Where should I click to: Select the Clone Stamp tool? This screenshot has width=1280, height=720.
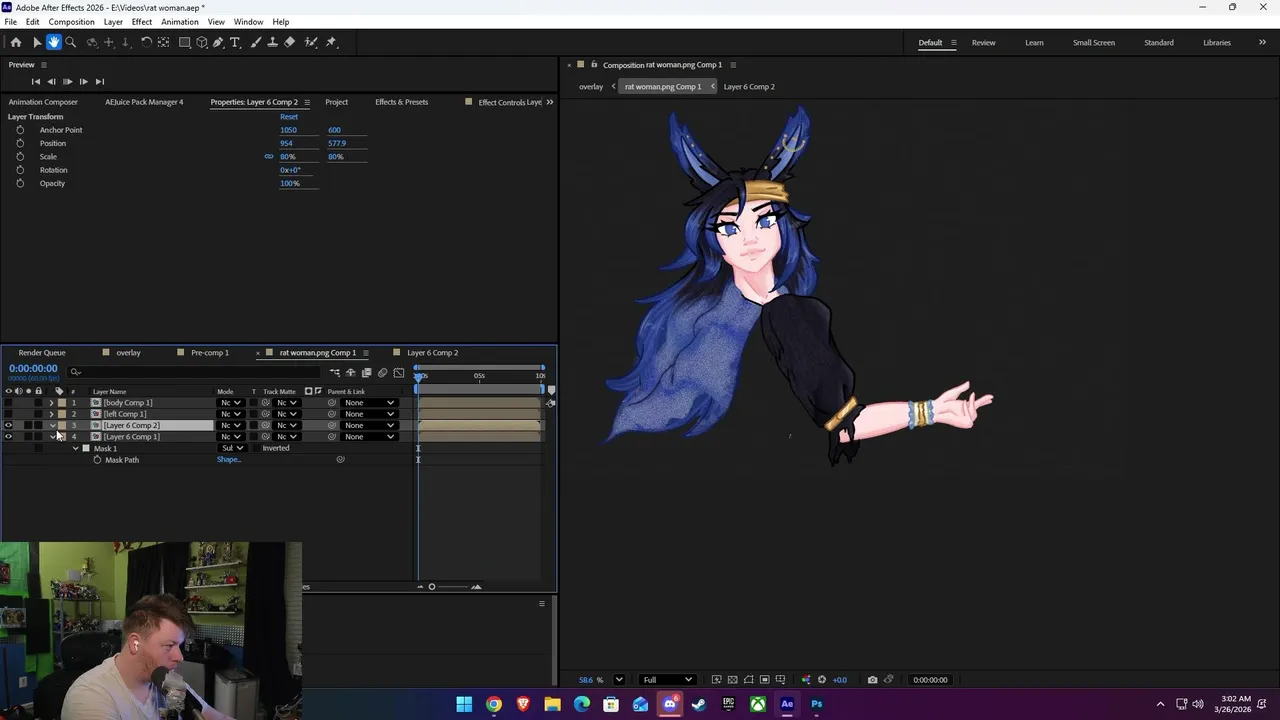tap(272, 42)
